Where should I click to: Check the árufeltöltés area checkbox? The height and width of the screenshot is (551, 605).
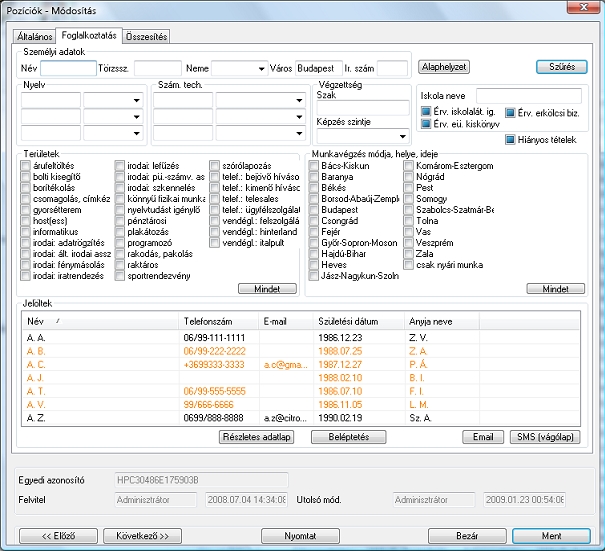(25, 166)
